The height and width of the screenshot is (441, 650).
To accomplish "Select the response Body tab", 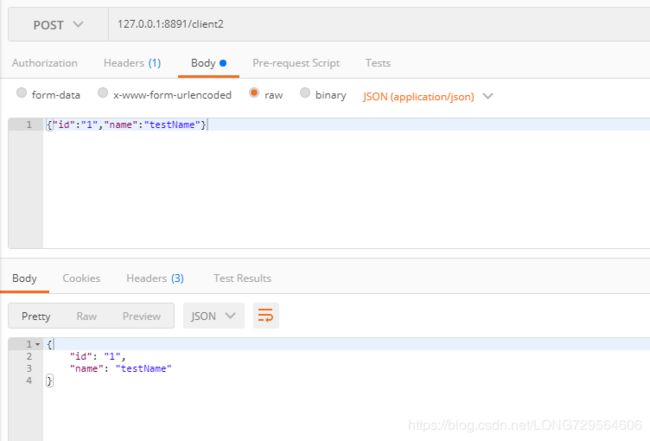I will tap(24, 278).
